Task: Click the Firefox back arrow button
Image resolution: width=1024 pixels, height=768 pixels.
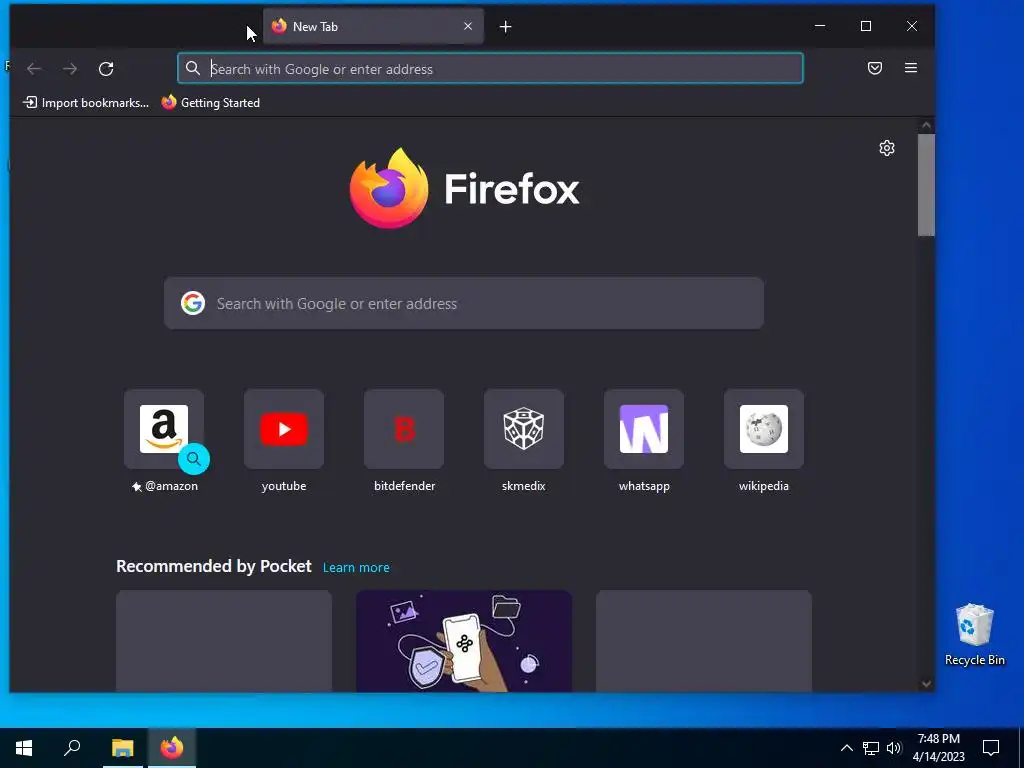Action: point(34,69)
